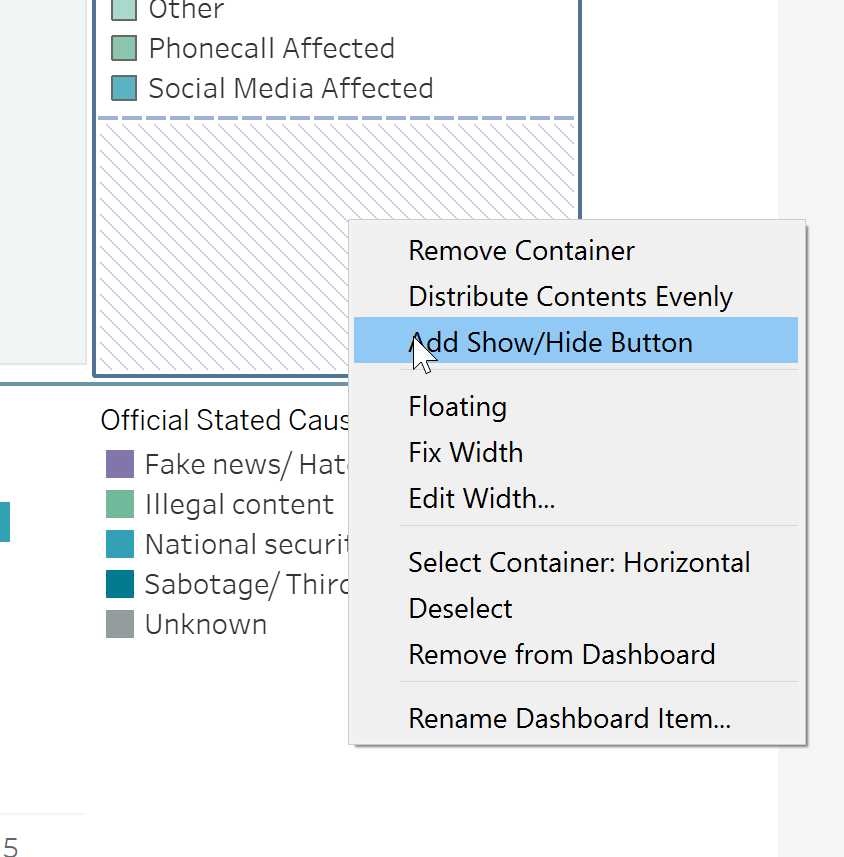Open the Edit Width dialog
The image size is (844, 857).
pyautogui.click(x=481, y=498)
